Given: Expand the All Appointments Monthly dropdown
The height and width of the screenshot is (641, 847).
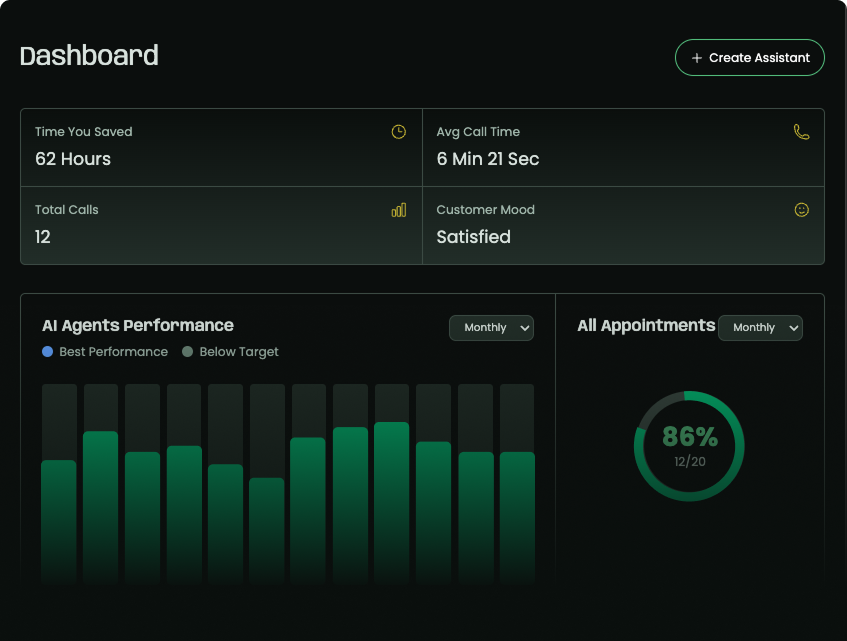Looking at the screenshot, I should click(760, 328).
